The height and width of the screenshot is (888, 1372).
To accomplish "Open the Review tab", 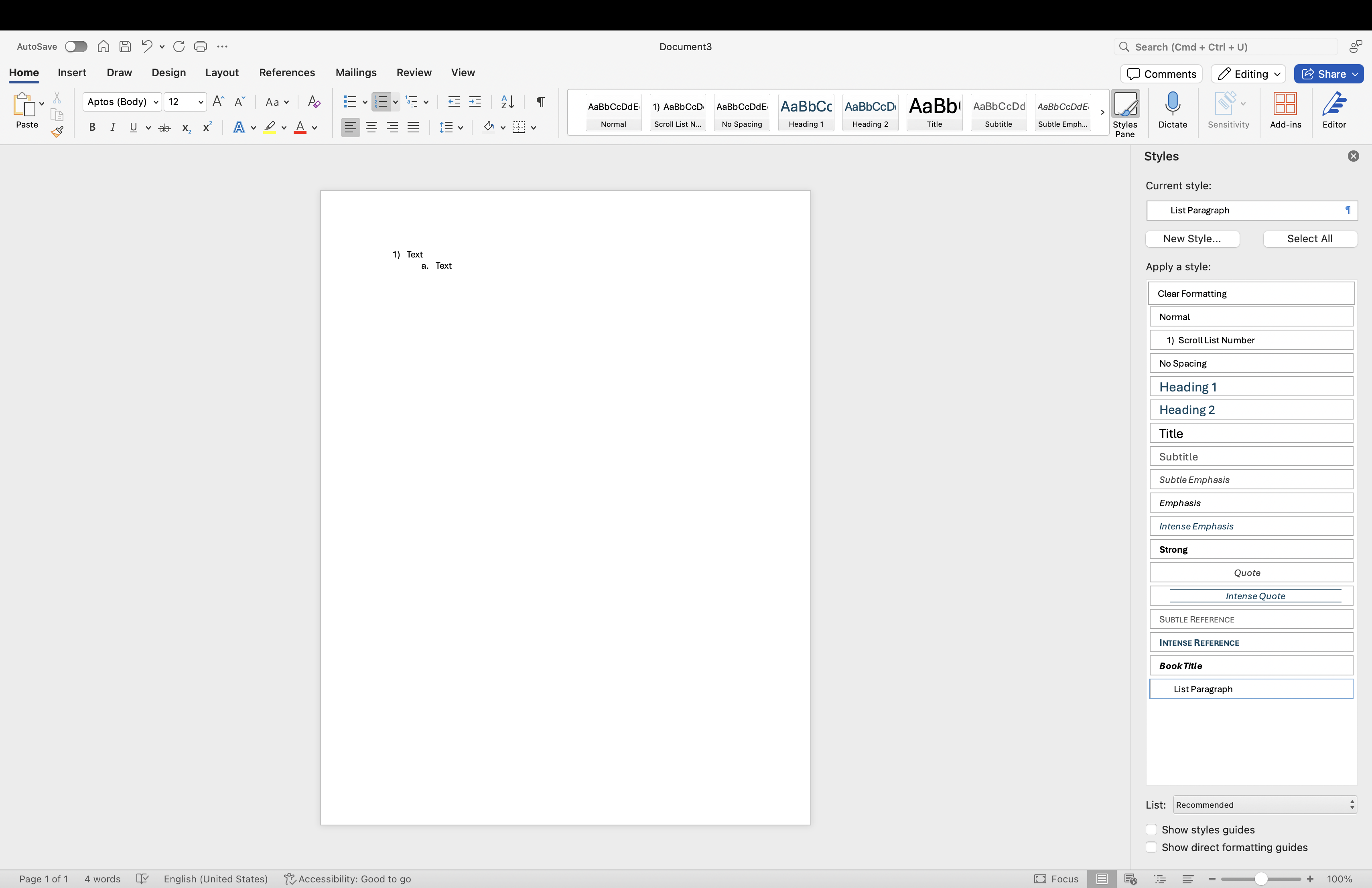I will (x=413, y=73).
